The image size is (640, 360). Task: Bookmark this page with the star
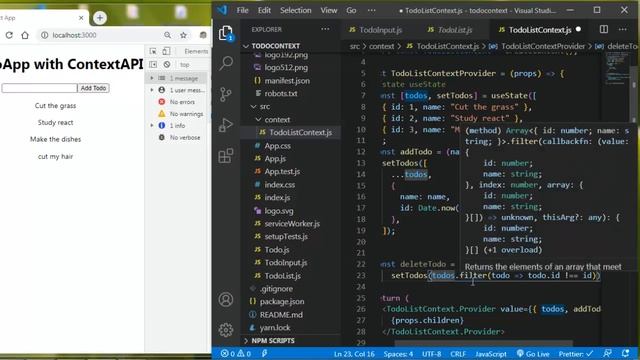(x=183, y=35)
